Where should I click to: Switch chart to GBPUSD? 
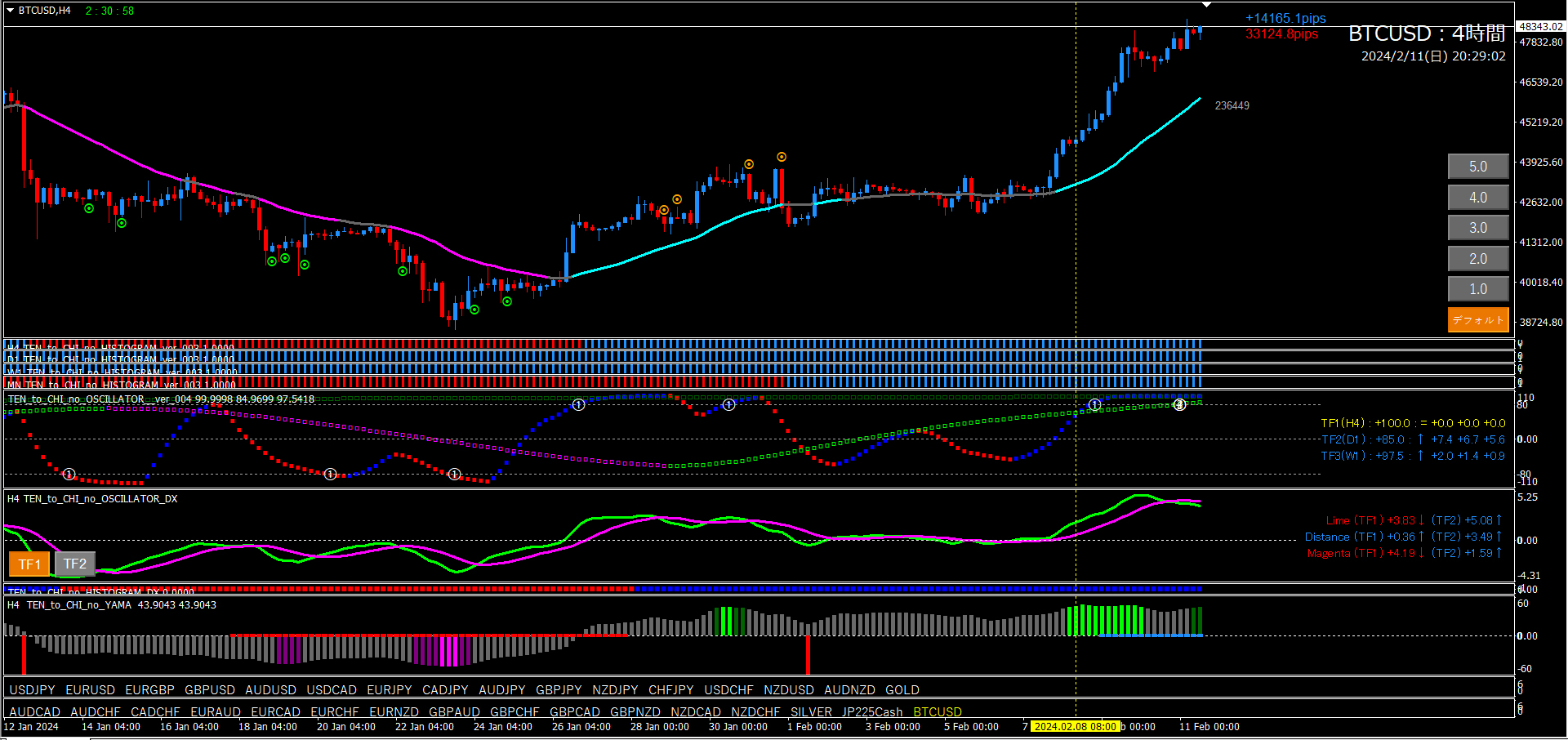pyautogui.click(x=210, y=690)
